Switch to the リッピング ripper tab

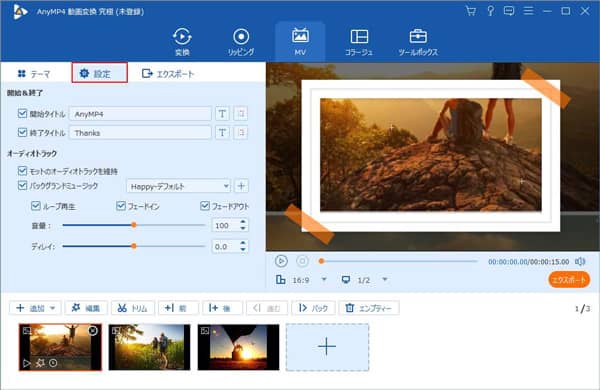coord(241,41)
